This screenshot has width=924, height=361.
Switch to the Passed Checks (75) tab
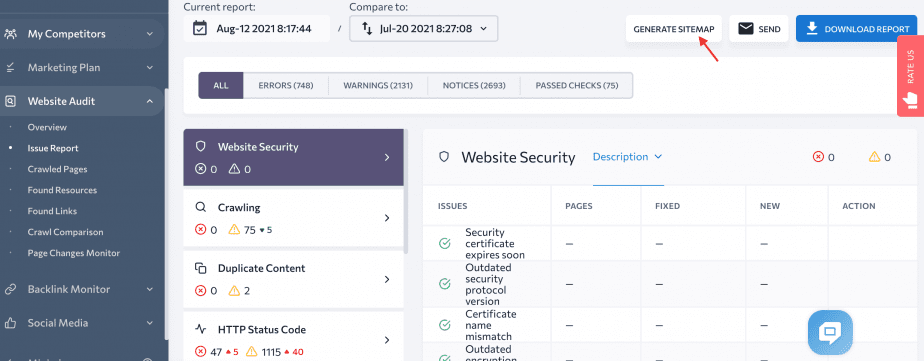[577, 85]
